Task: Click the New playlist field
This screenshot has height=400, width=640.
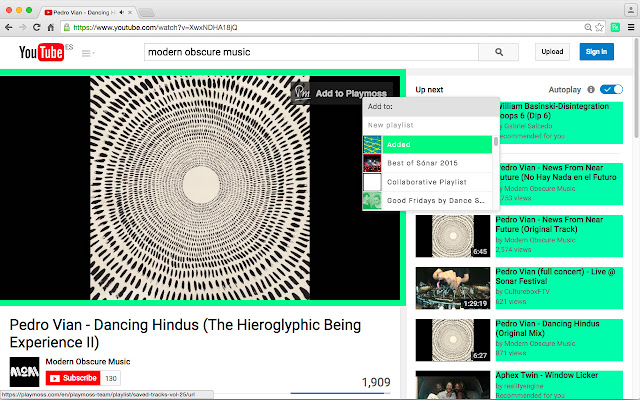Action: coord(431,125)
